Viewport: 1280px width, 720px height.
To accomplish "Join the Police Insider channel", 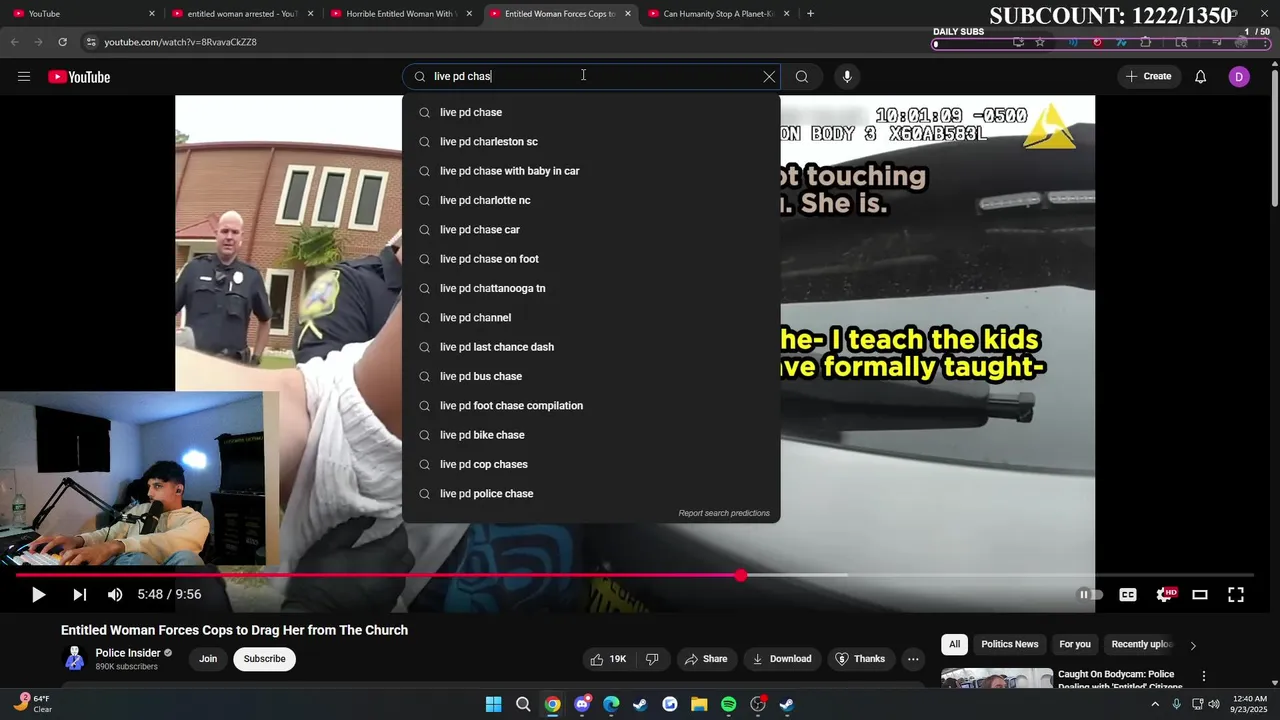I will [208, 659].
